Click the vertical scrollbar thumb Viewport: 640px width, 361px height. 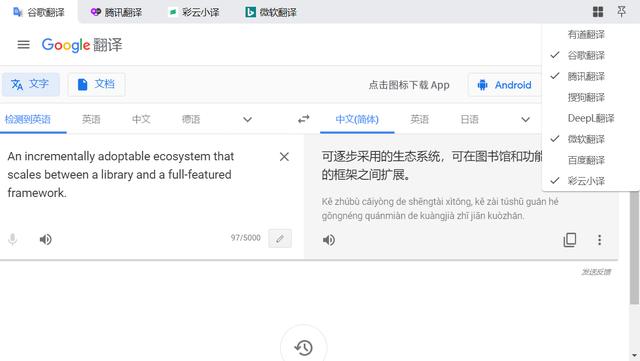click(x=634, y=247)
